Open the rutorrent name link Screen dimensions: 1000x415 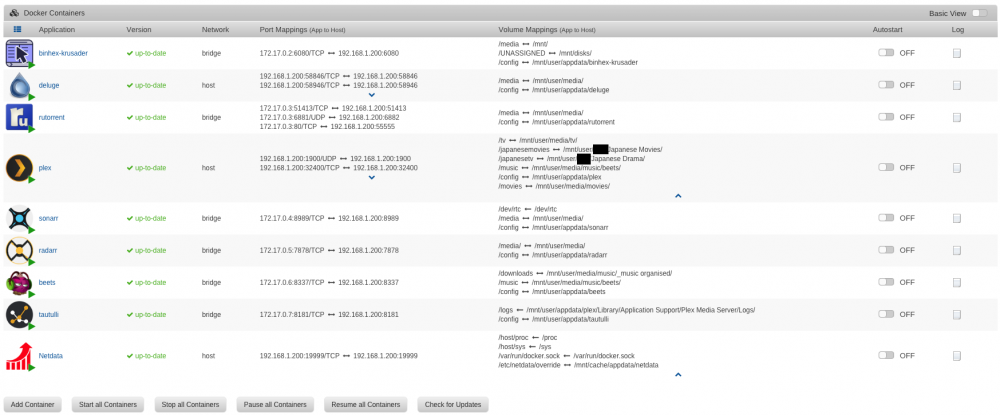[52, 117]
